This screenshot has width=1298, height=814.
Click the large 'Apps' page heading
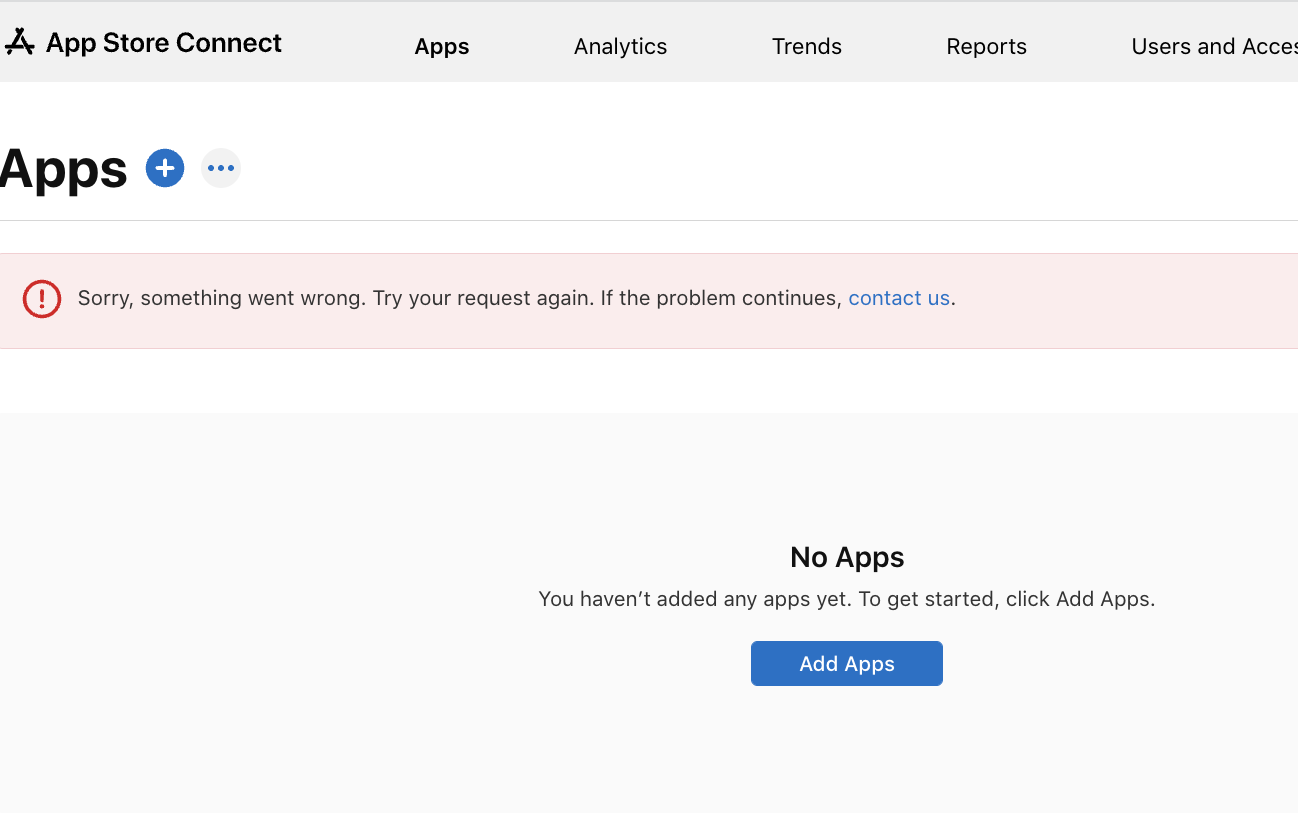click(x=62, y=169)
